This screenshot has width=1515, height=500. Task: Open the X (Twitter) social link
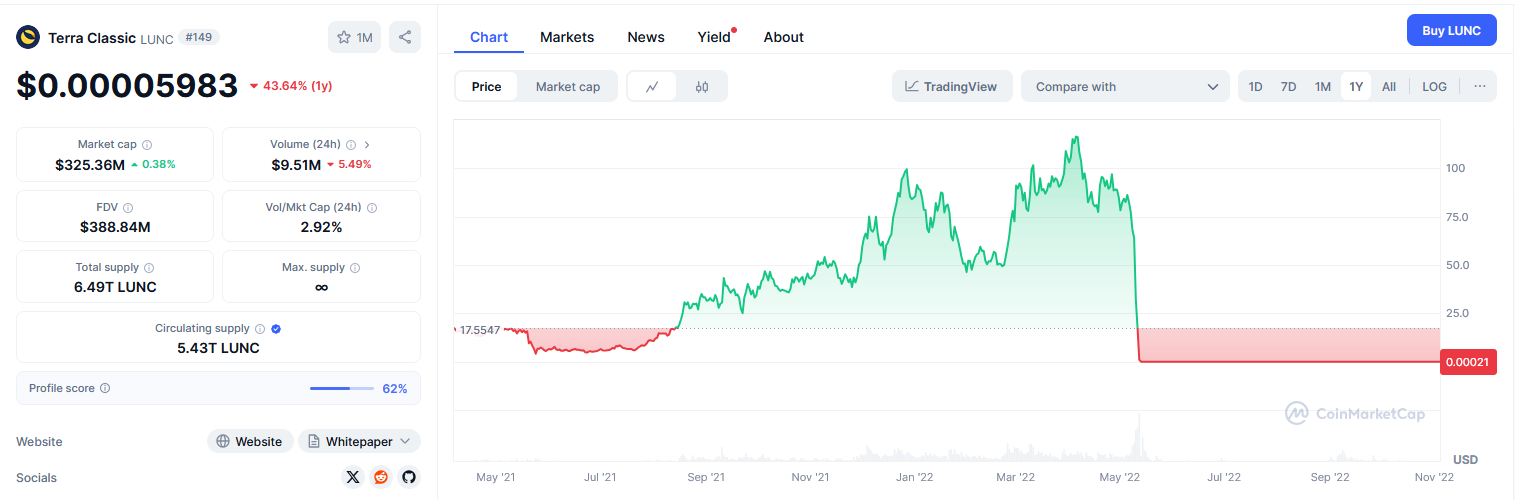(x=352, y=477)
